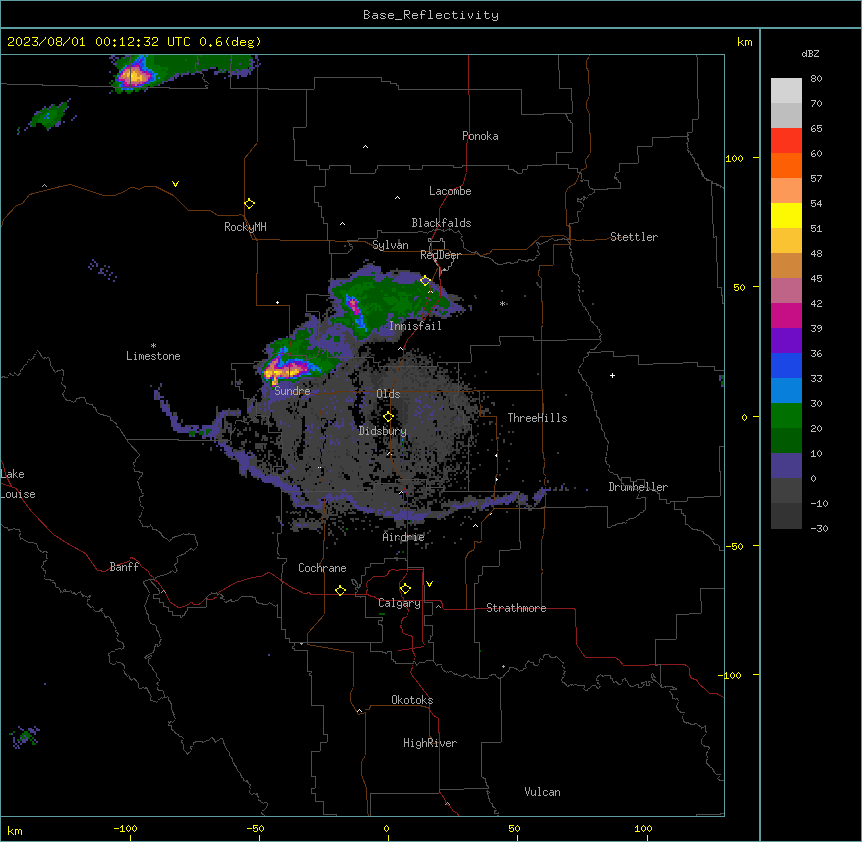Click the Olds town label

388,394
